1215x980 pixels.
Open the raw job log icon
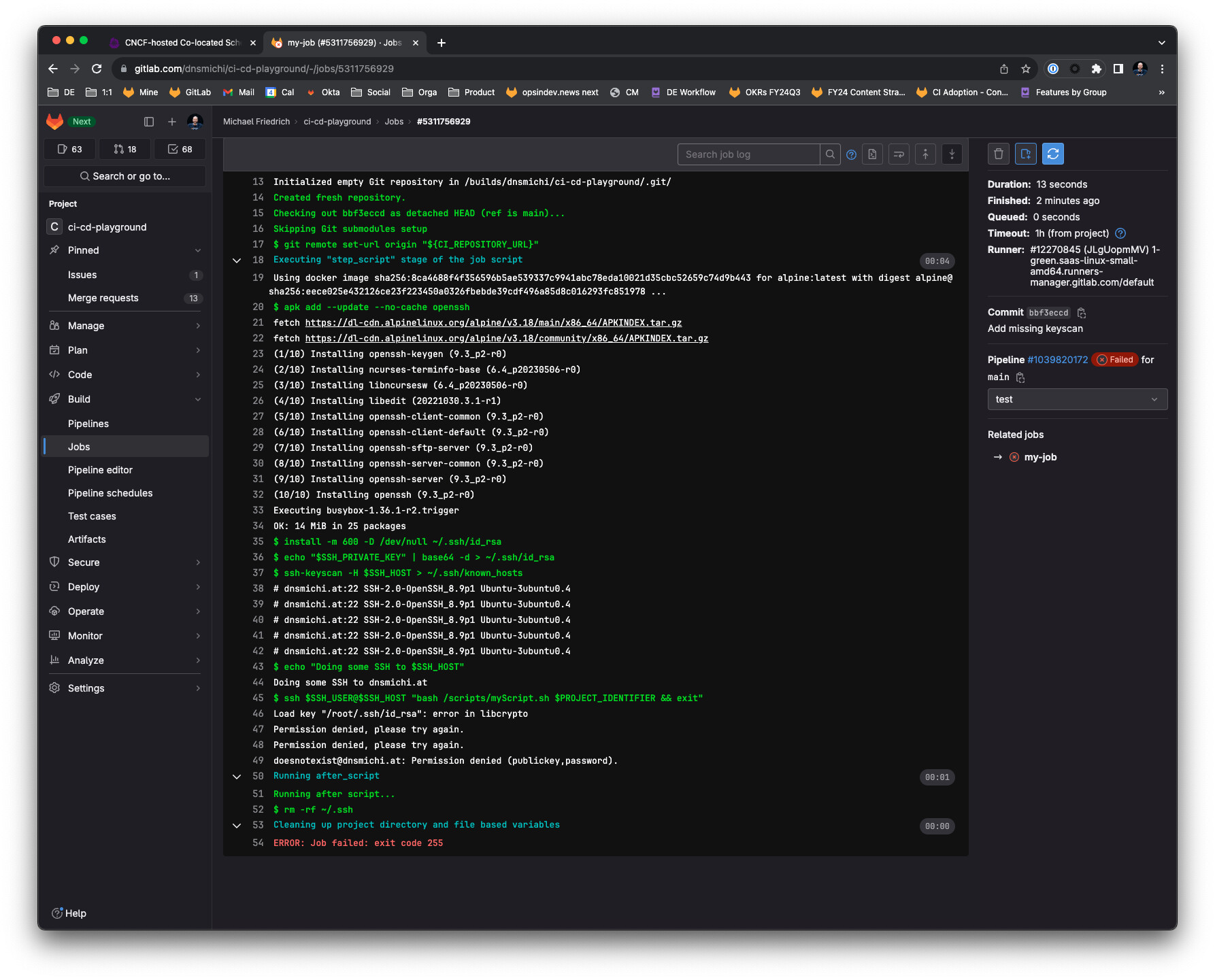[x=872, y=154]
